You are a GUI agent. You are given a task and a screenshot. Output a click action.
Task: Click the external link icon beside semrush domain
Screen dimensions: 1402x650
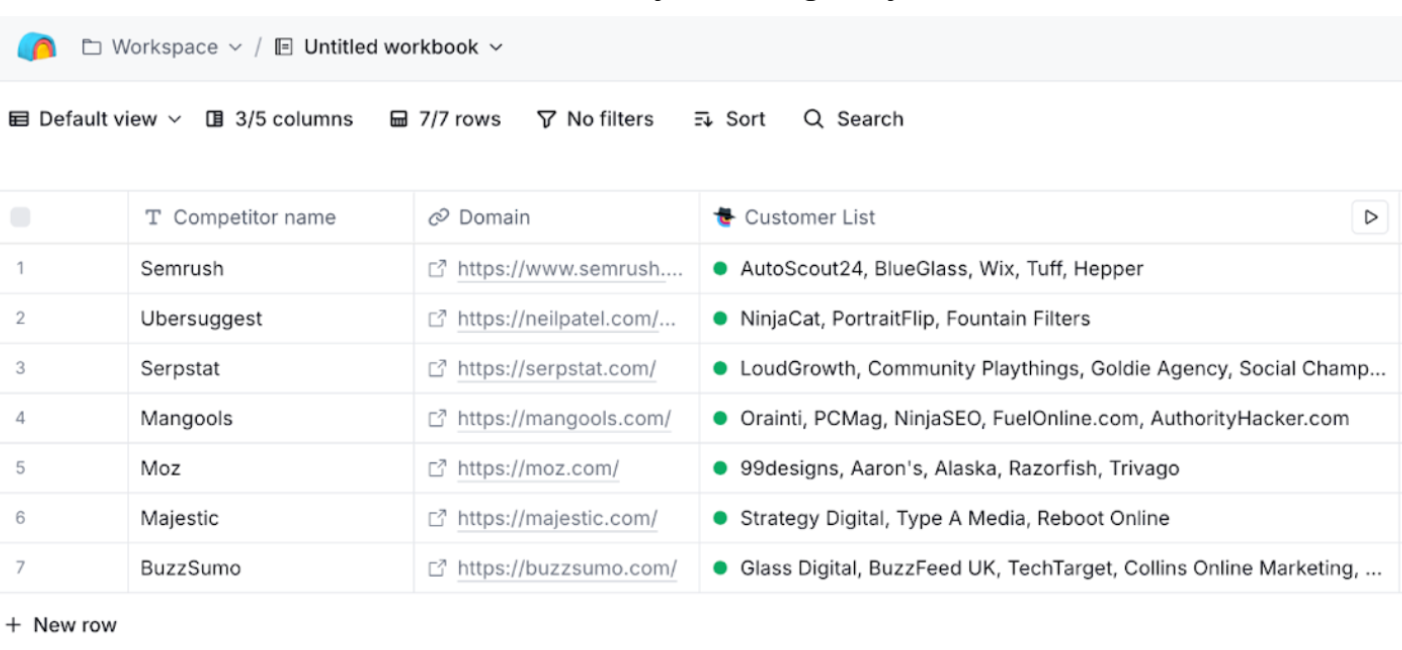pyautogui.click(x=437, y=269)
